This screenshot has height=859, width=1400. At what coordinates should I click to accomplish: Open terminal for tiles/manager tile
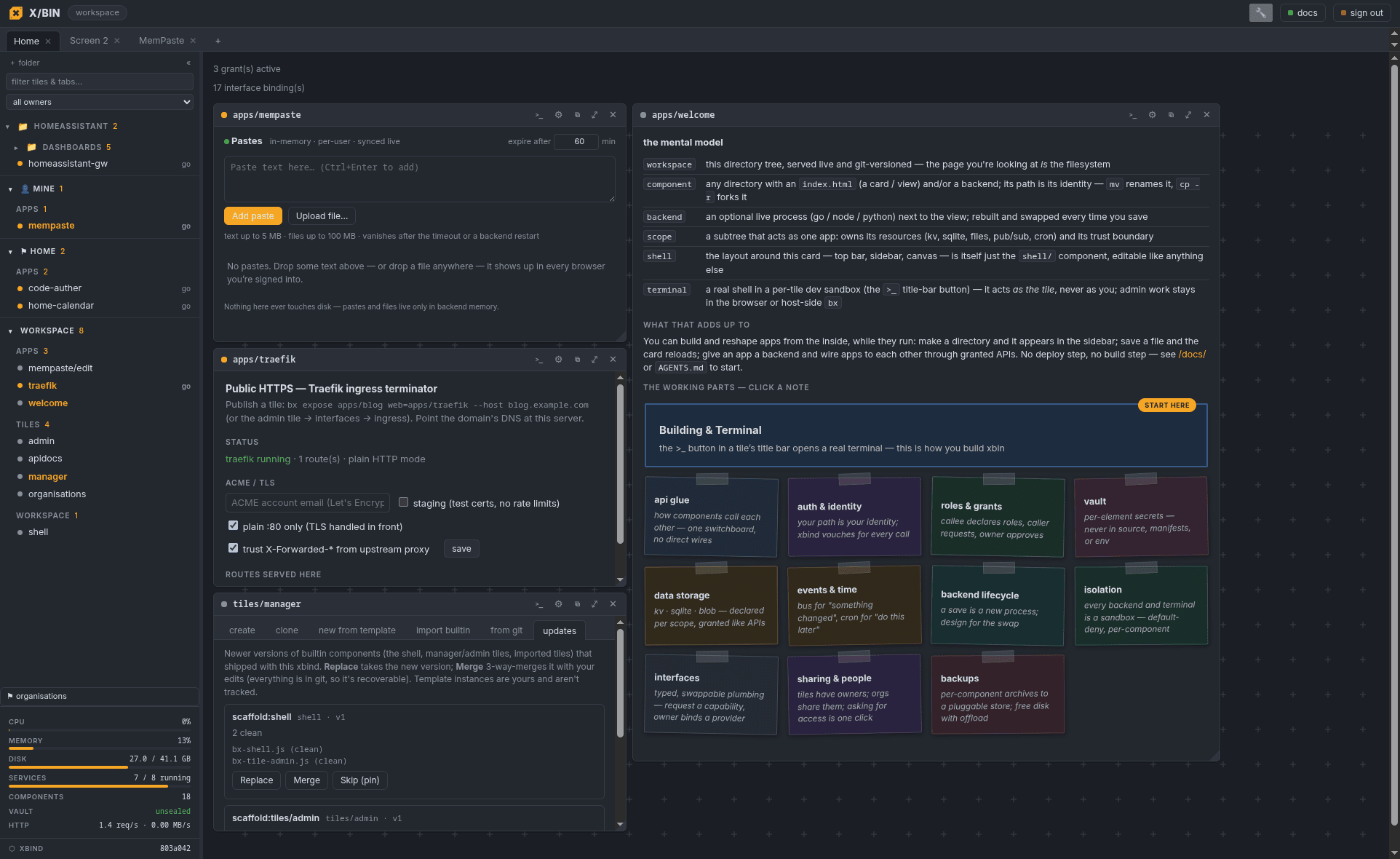tap(539, 604)
